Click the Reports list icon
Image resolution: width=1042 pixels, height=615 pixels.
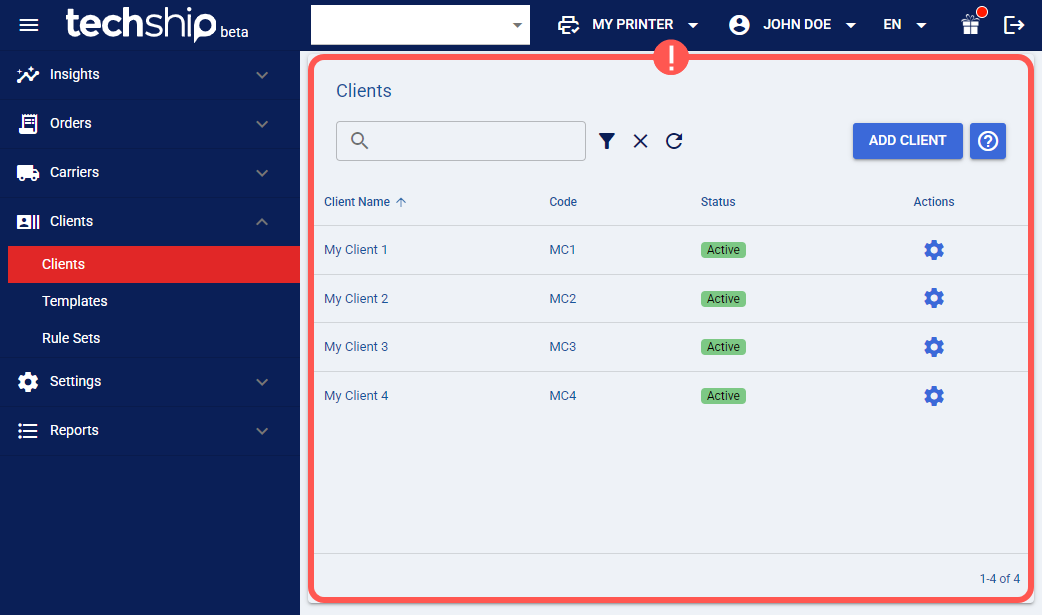point(28,431)
